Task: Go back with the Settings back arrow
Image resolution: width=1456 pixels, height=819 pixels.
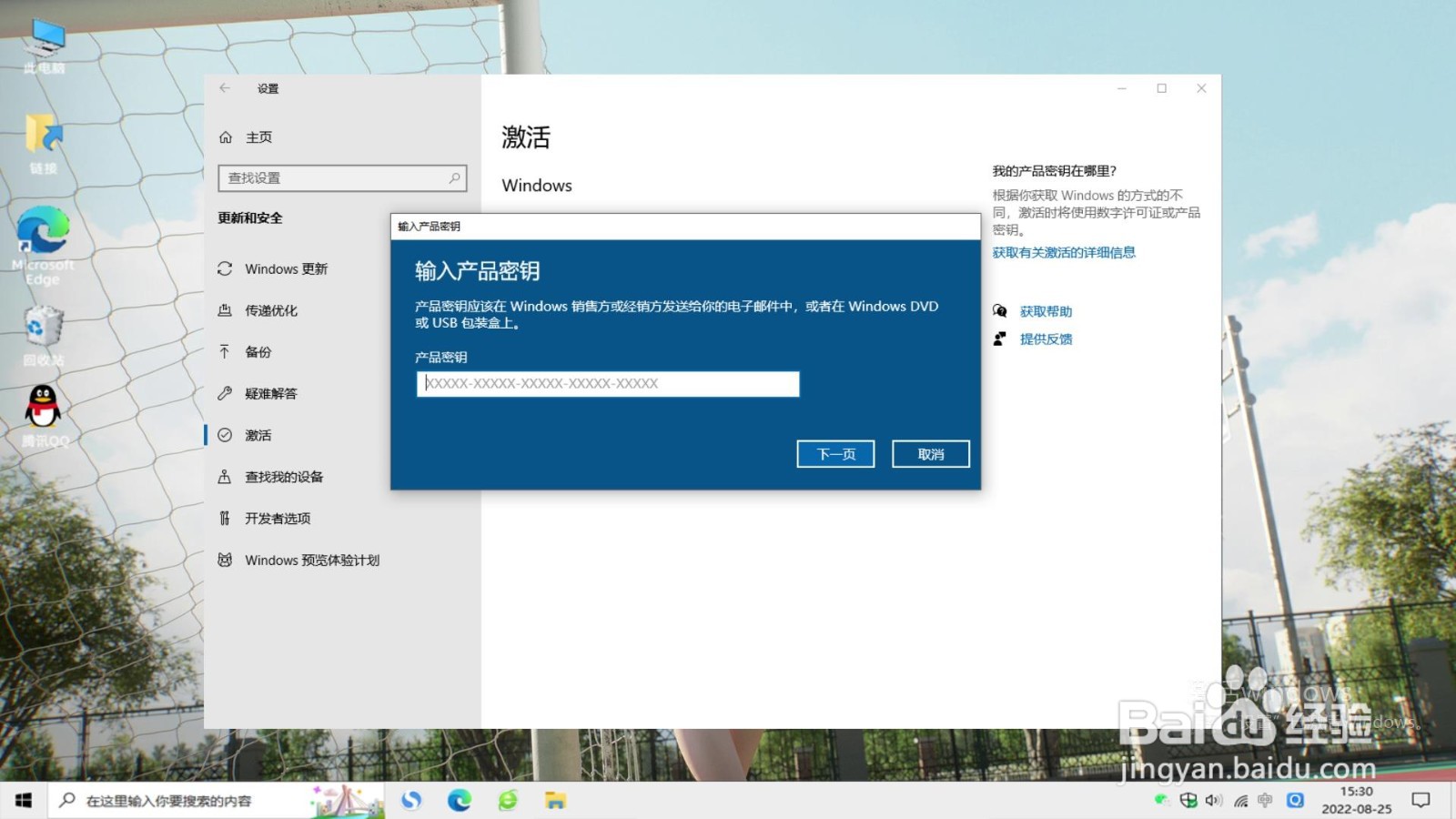Action: 225,88
